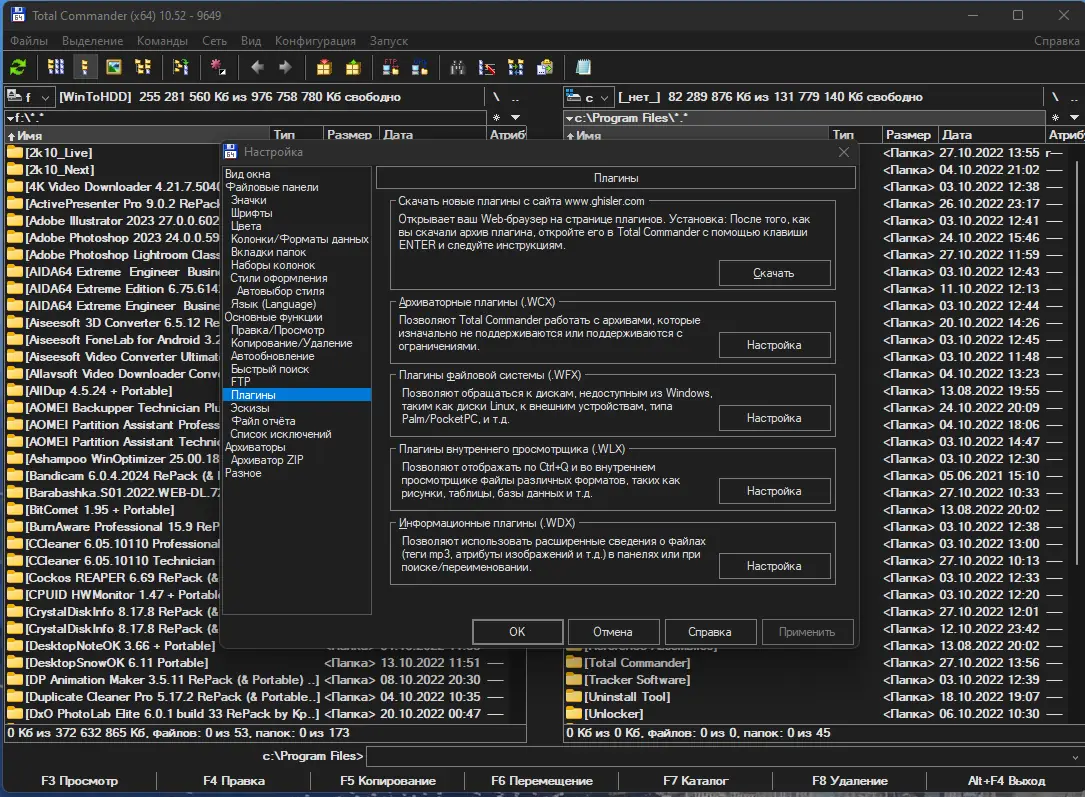Open left panel directory history arrow
1085x797 pixels.
click(x=514, y=117)
